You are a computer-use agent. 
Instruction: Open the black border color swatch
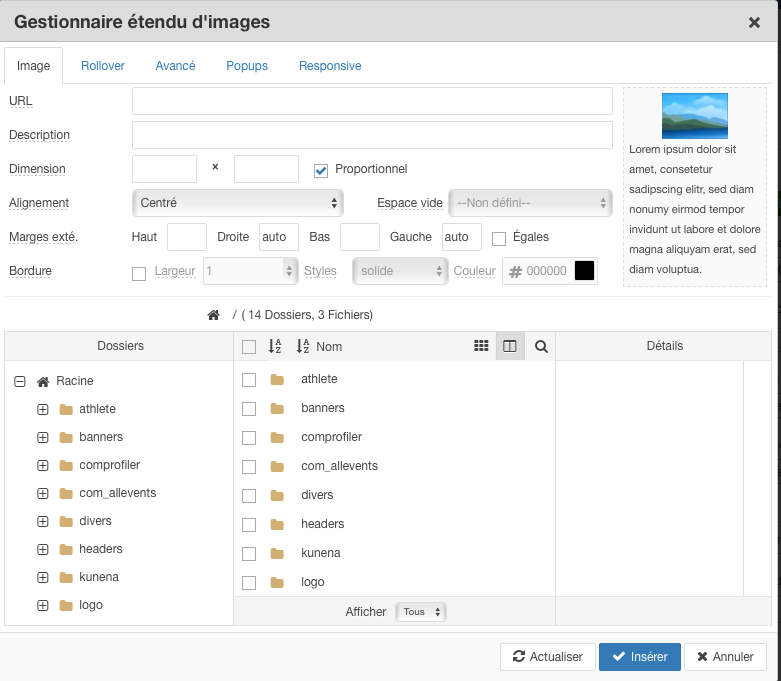[584, 271]
